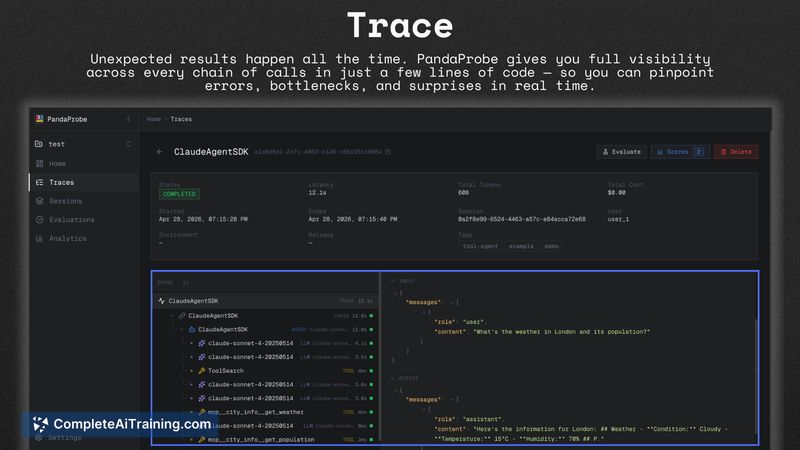Click sparkle icon of the 3.1s LLM span
This screenshot has width=800, height=450.
point(202,357)
